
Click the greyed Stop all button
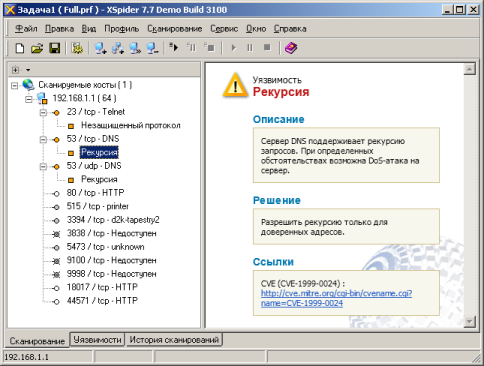pos(267,48)
